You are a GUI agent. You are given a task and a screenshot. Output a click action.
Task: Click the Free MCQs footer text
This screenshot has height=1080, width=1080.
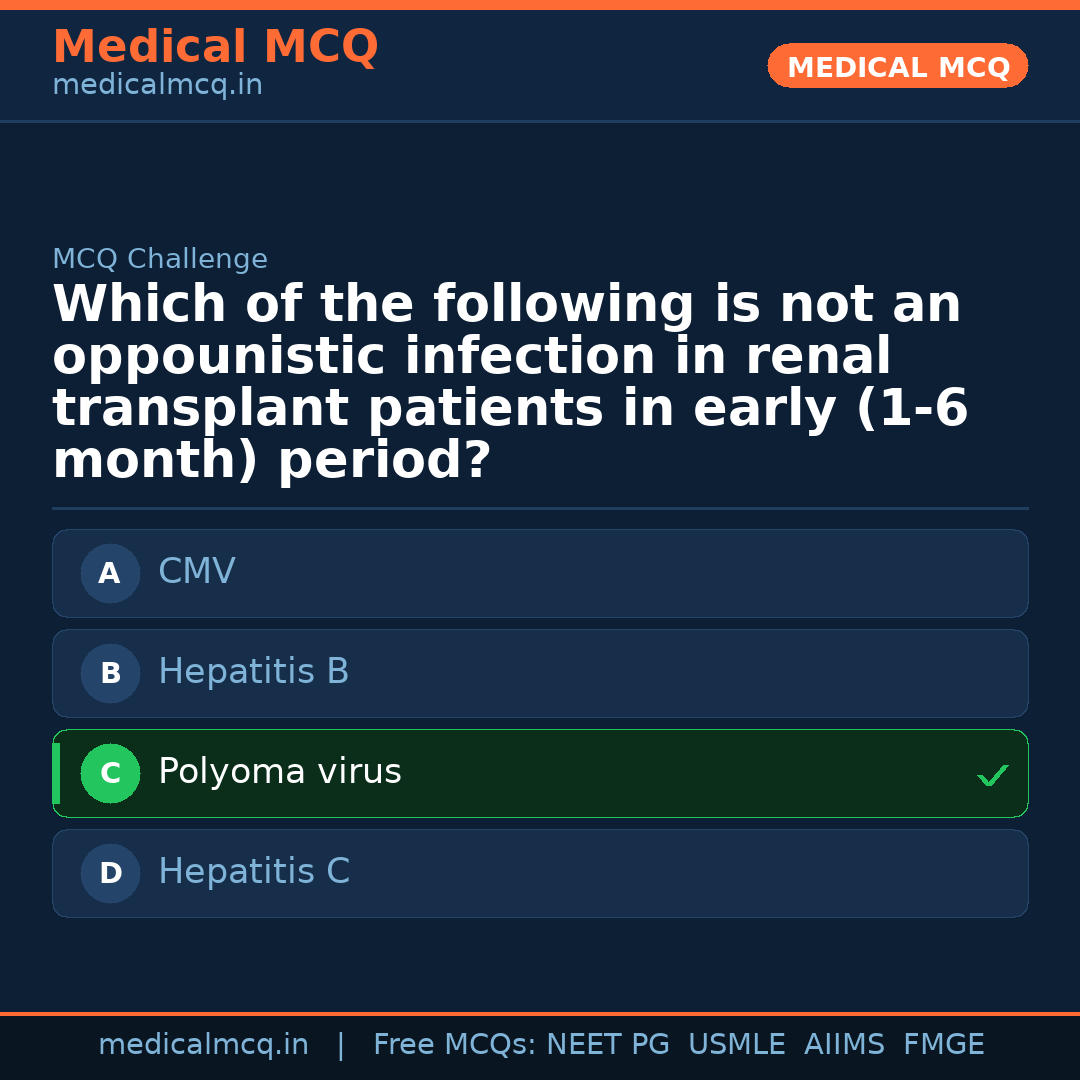pyautogui.click(x=454, y=1045)
